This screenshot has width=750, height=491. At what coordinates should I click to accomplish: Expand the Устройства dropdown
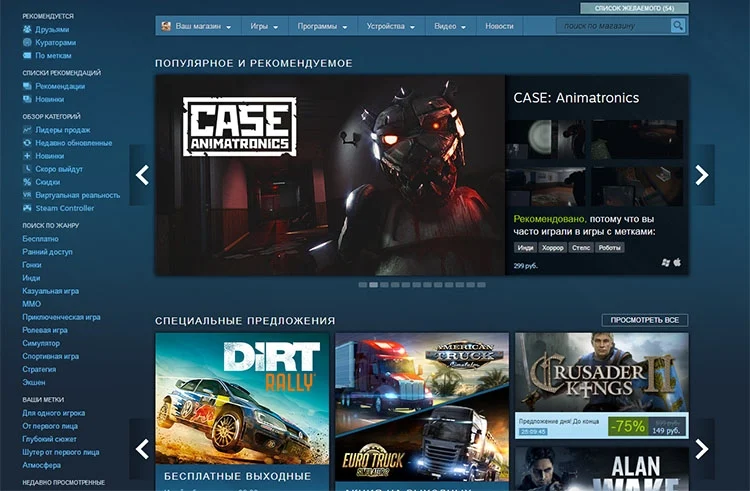[391, 26]
